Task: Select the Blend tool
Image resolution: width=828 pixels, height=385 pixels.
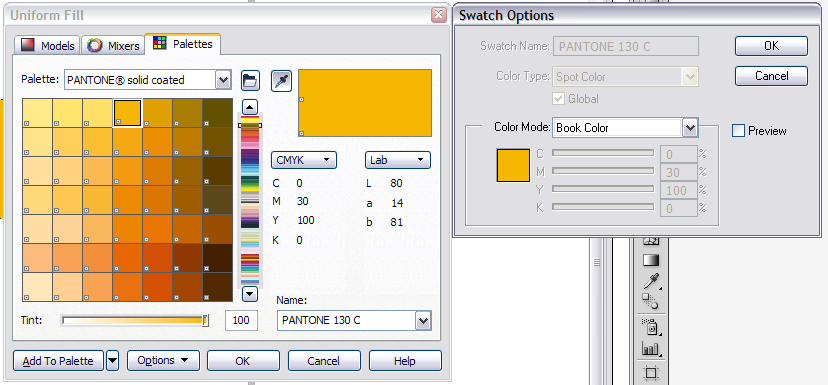Action: pyautogui.click(x=650, y=302)
